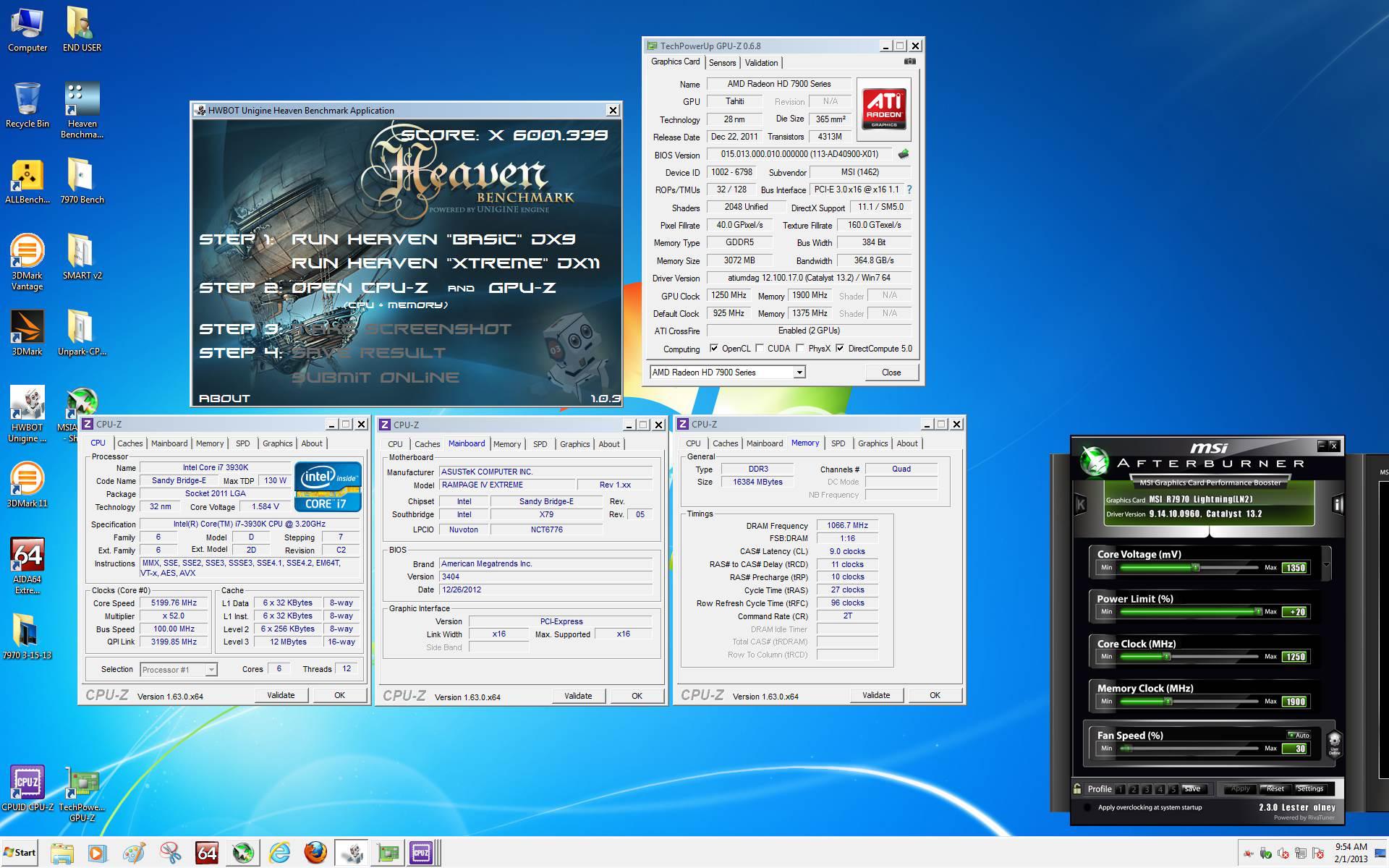Click Validate in the left CPU-Z window
The width and height of the screenshot is (1389, 868).
coord(281,695)
